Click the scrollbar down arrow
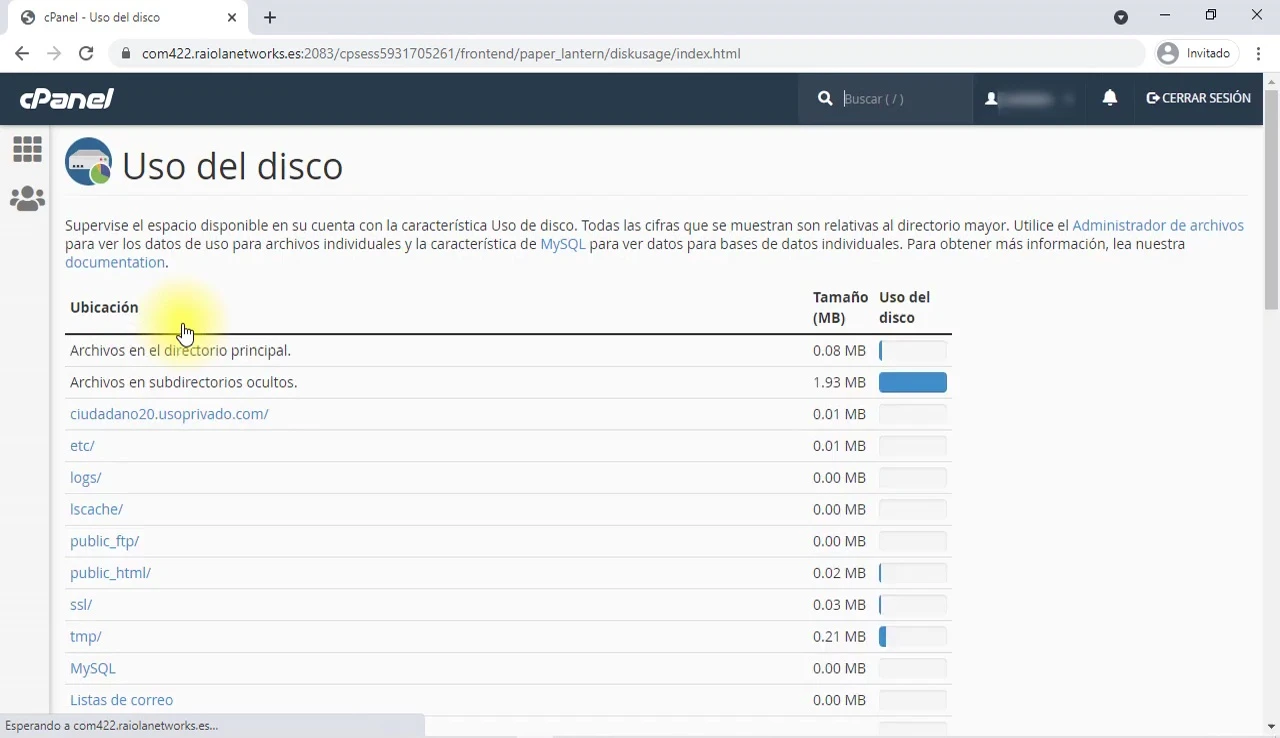 tap(1271, 726)
